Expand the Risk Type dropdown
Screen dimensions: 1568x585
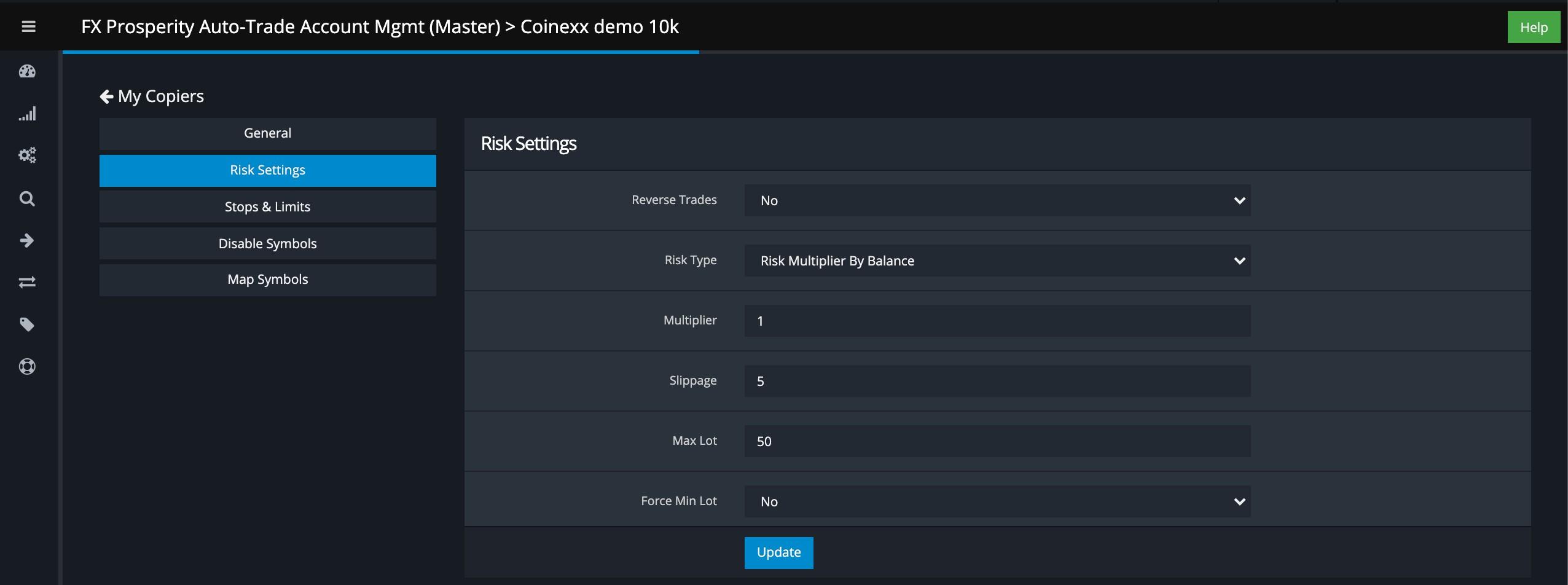click(997, 261)
